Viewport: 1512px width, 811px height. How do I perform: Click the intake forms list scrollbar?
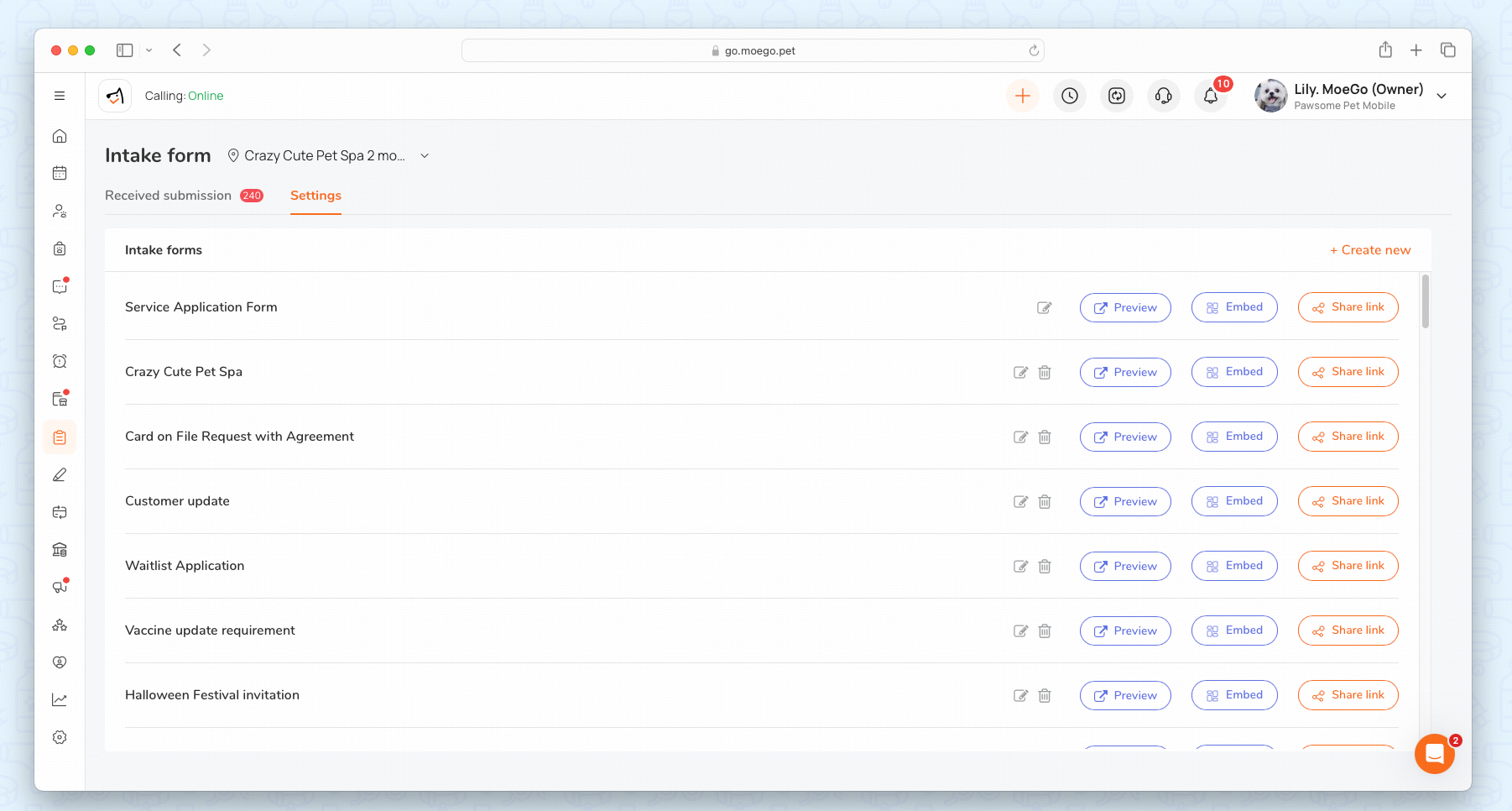pos(1425,301)
